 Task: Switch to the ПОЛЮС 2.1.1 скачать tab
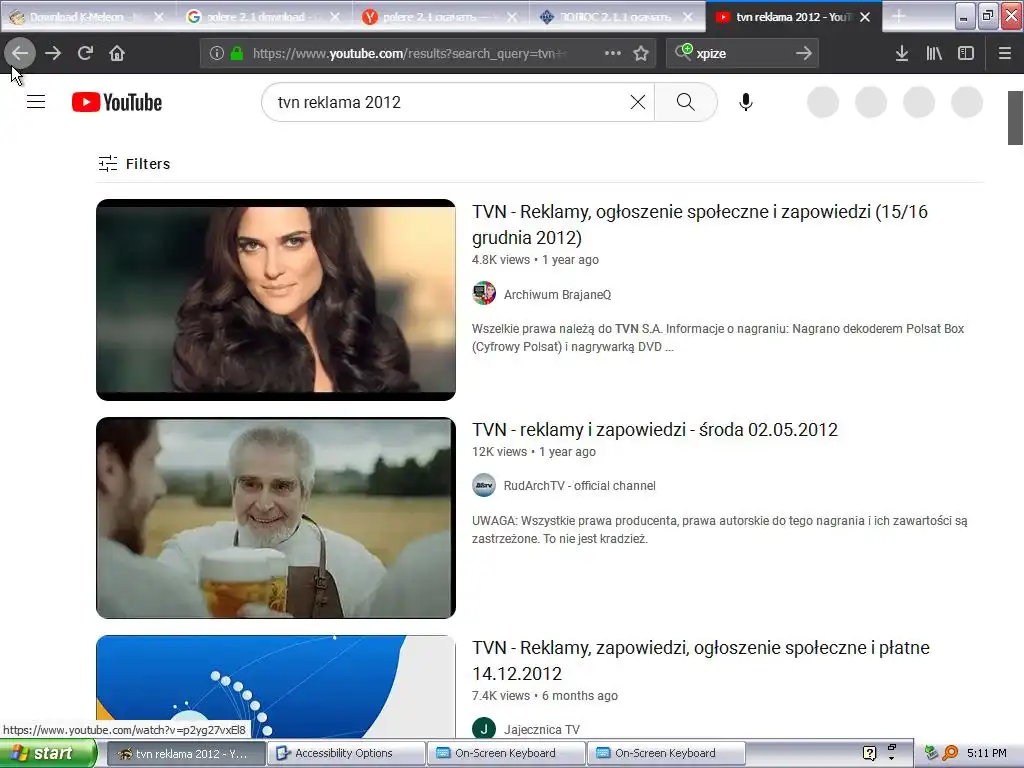point(617,17)
